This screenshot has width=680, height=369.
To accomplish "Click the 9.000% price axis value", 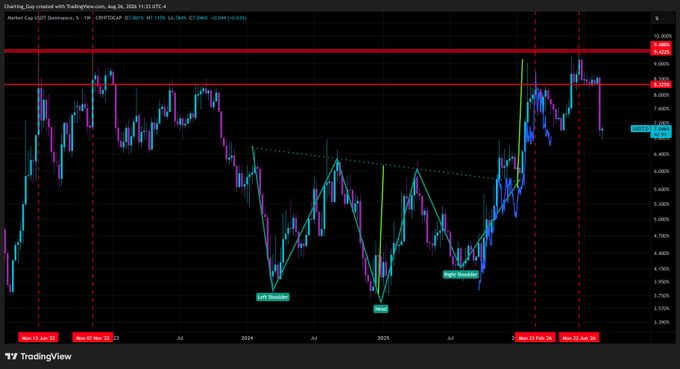I will pyautogui.click(x=662, y=64).
